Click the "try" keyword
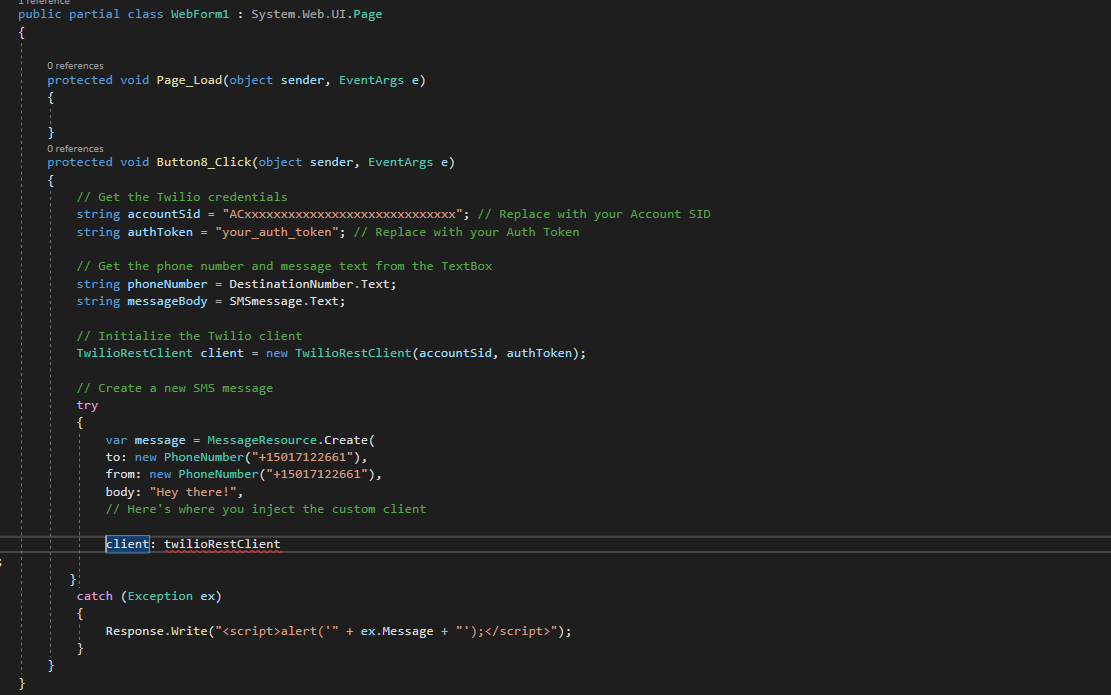1111x695 pixels. (87, 405)
